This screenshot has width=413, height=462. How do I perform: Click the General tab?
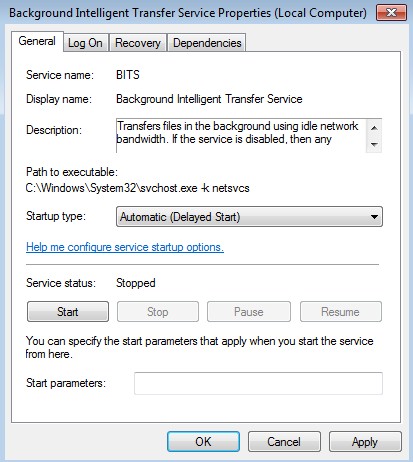[x=37, y=41]
